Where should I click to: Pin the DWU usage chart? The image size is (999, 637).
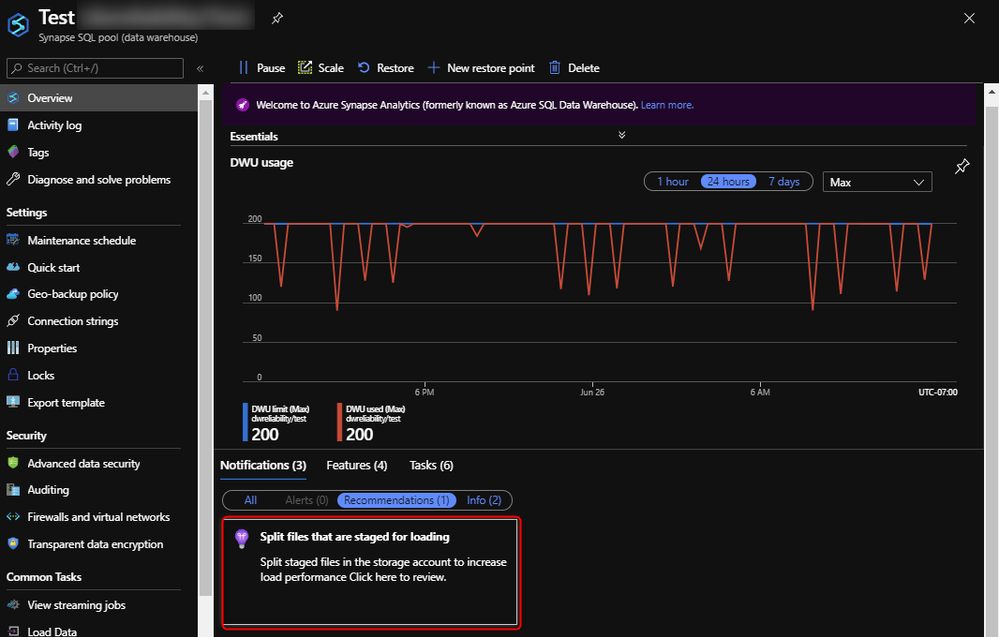961,167
